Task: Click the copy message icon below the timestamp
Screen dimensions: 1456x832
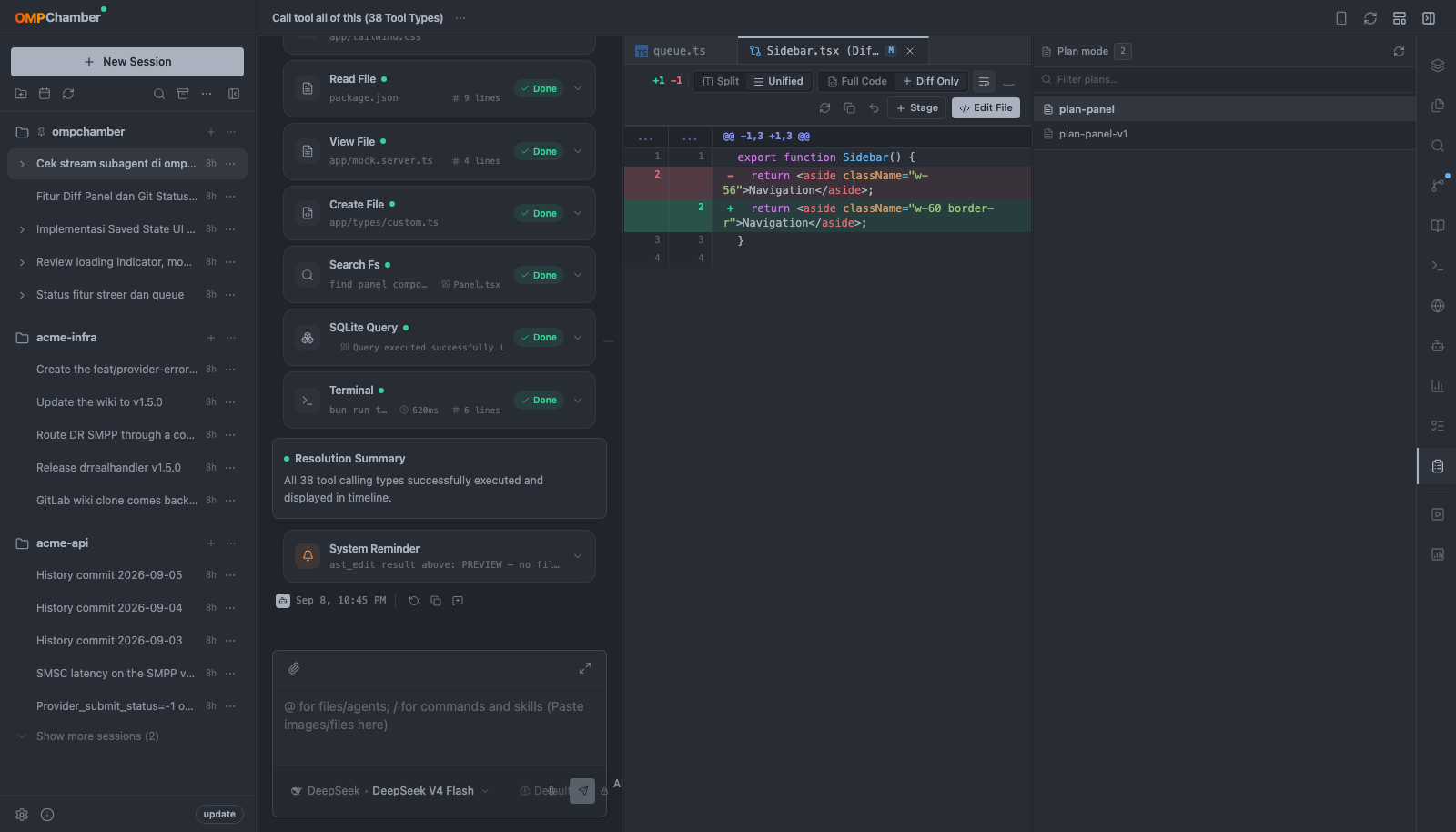Action: tap(436, 601)
